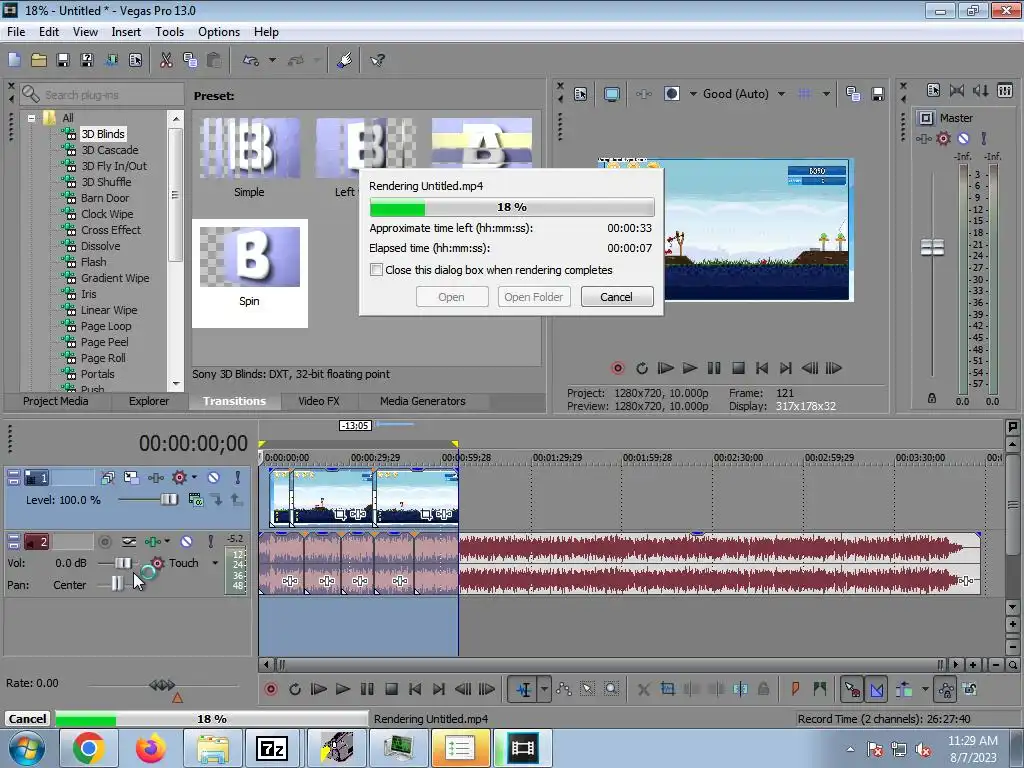
Task: Toggle Auto Ripple in timeline toolbar
Action: click(904, 689)
